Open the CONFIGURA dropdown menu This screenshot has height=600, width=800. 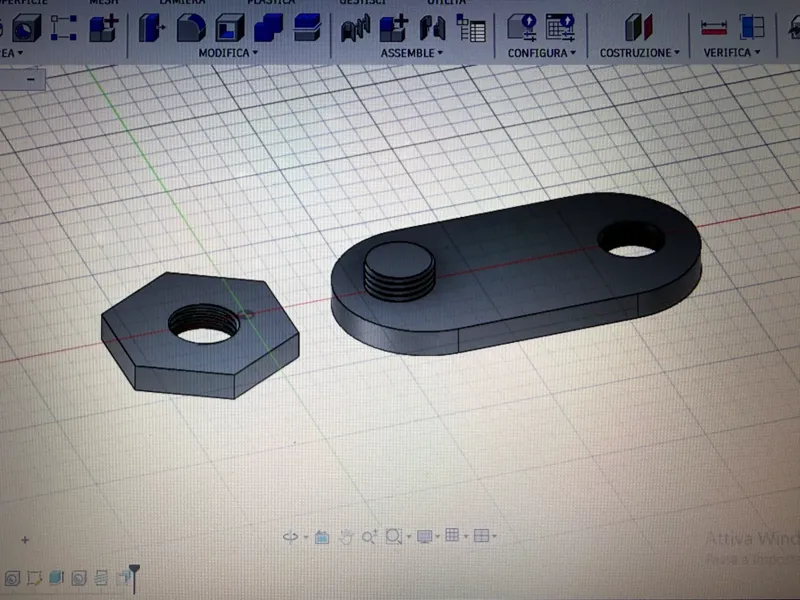click(x=541, y=53)
